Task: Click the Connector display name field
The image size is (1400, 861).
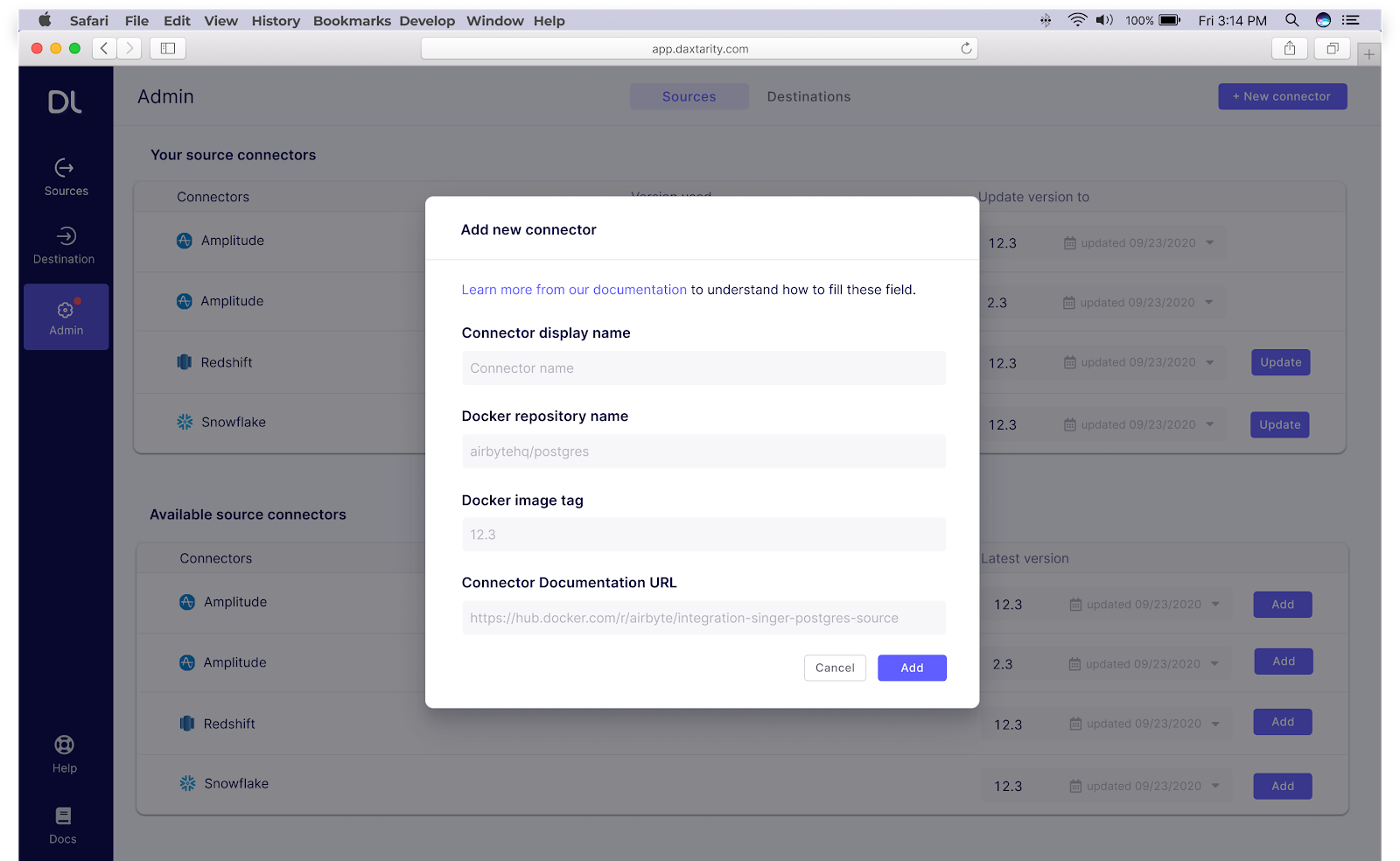Action: point(703,368)
